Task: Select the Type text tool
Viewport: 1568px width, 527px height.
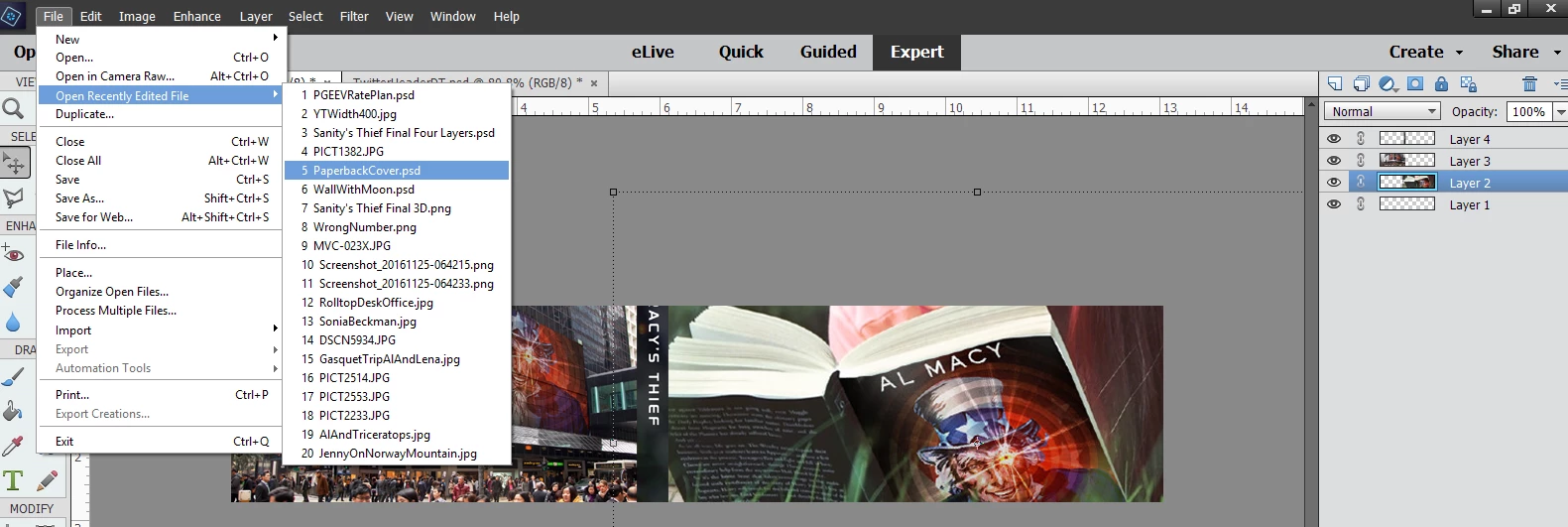Action: 13,481
